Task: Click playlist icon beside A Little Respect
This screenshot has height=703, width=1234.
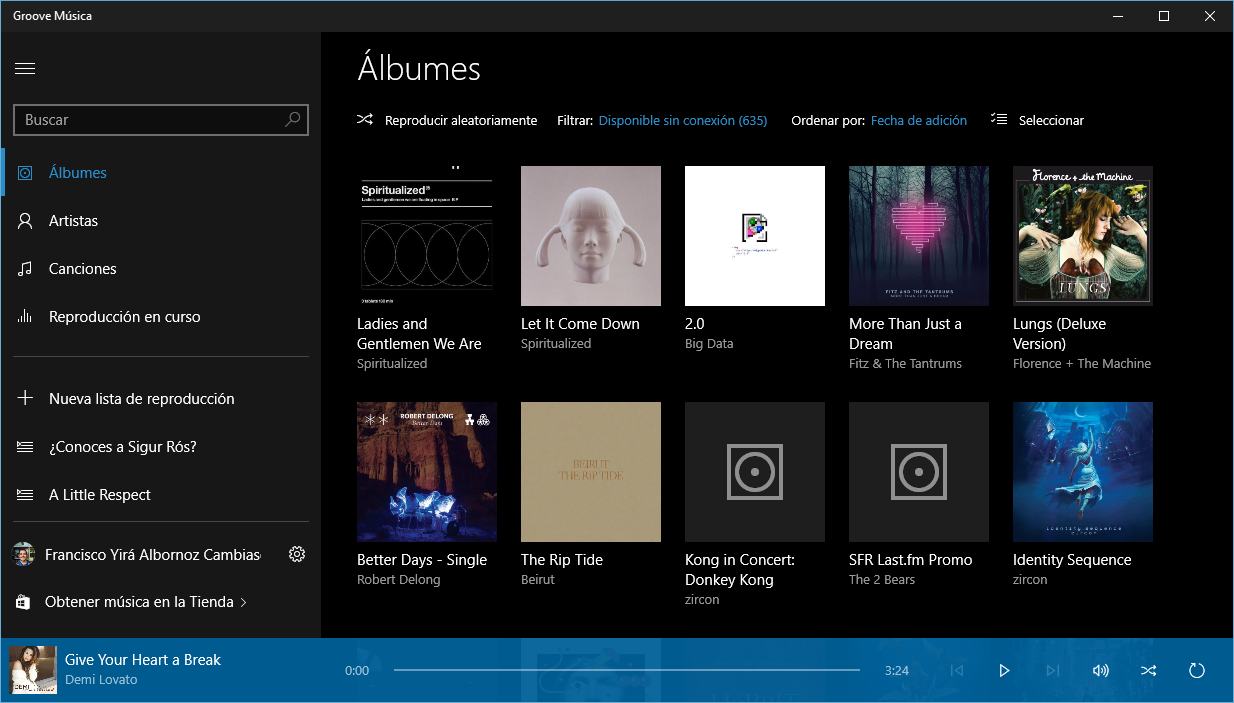Action: (x=25, y=495)
